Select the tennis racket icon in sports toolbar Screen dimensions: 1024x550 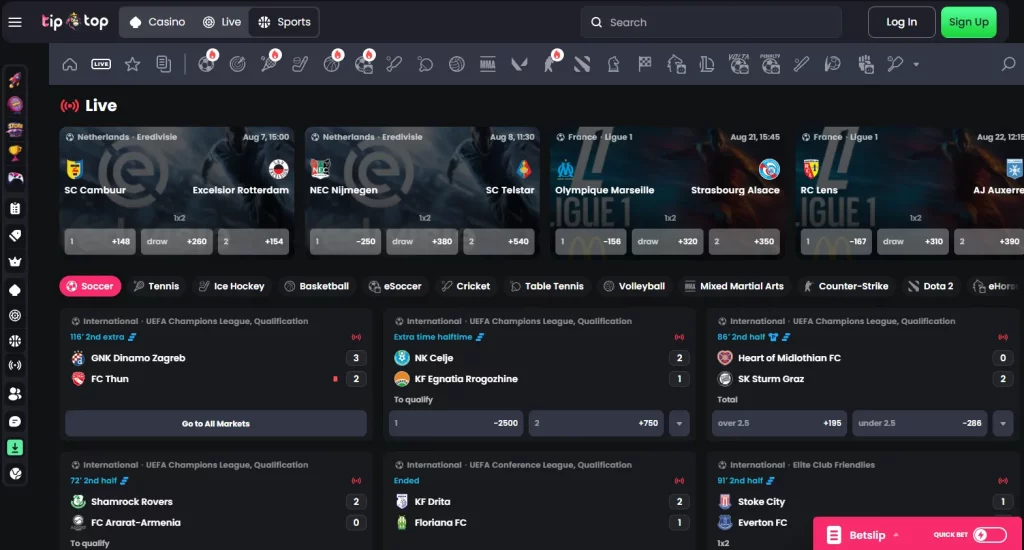[268, 64]
